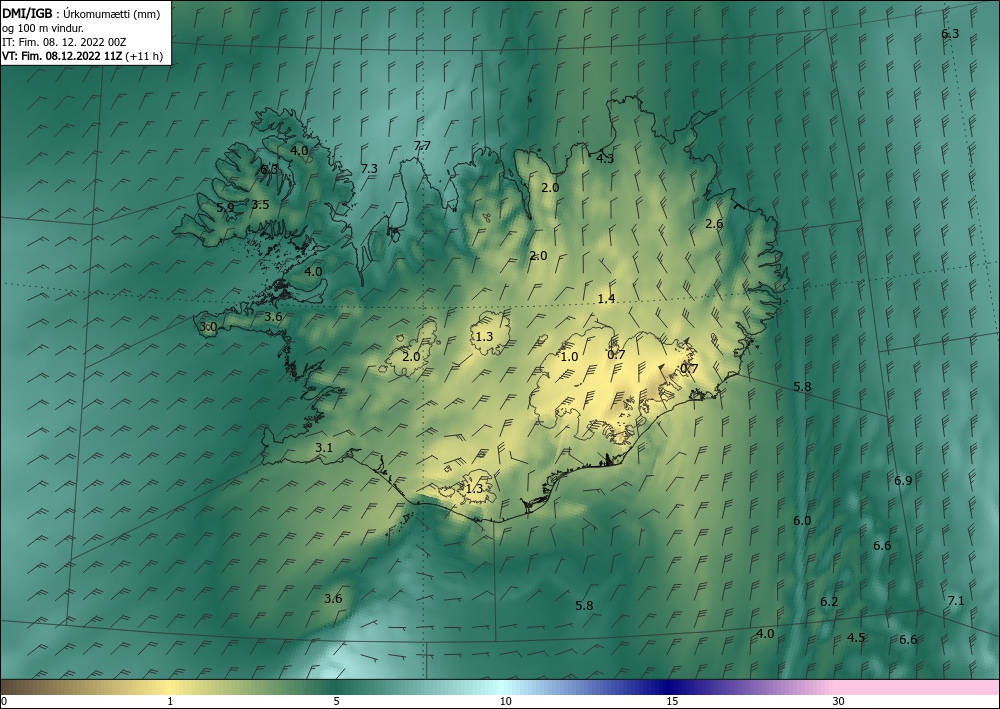Click the '(+11 h)' forecast offset text
The height and width of the screenshot is (709, 1000).
pyautogui.click(x=144, y=56)
